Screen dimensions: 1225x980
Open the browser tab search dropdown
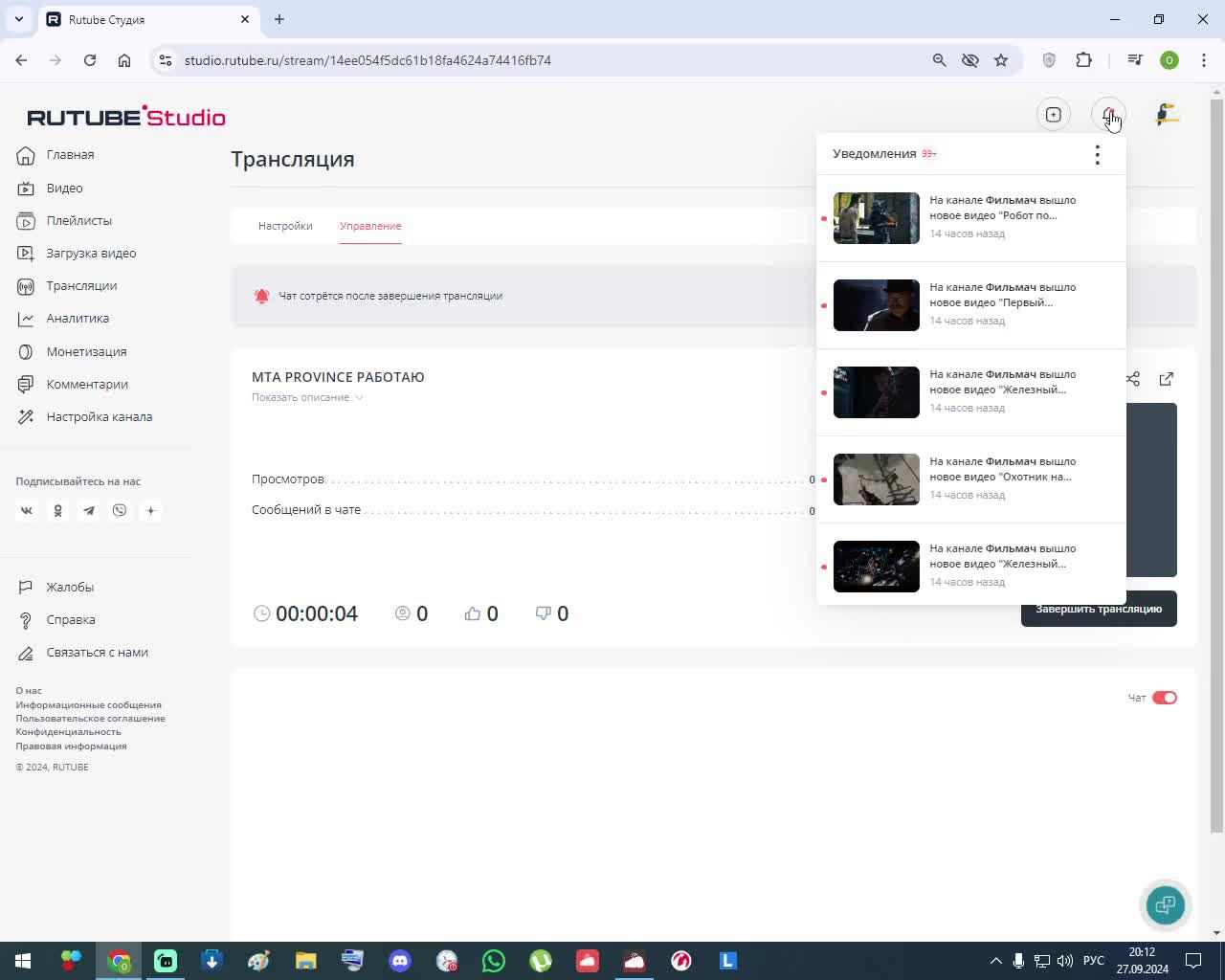(19, 19)
